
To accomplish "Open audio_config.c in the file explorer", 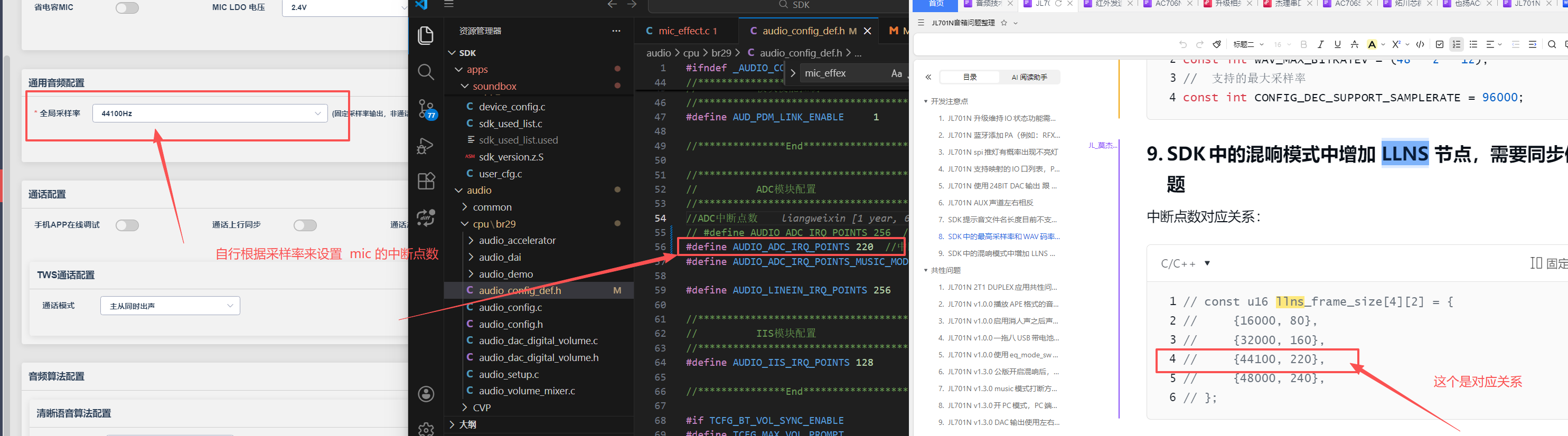I will [x=510, y=308].
